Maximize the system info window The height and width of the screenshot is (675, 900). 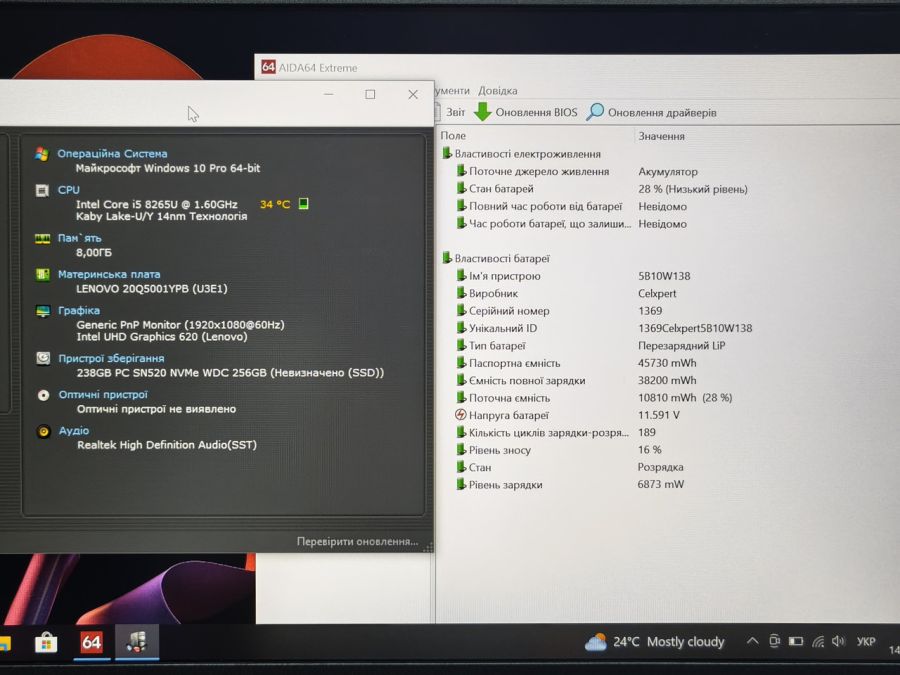(370, 94)
